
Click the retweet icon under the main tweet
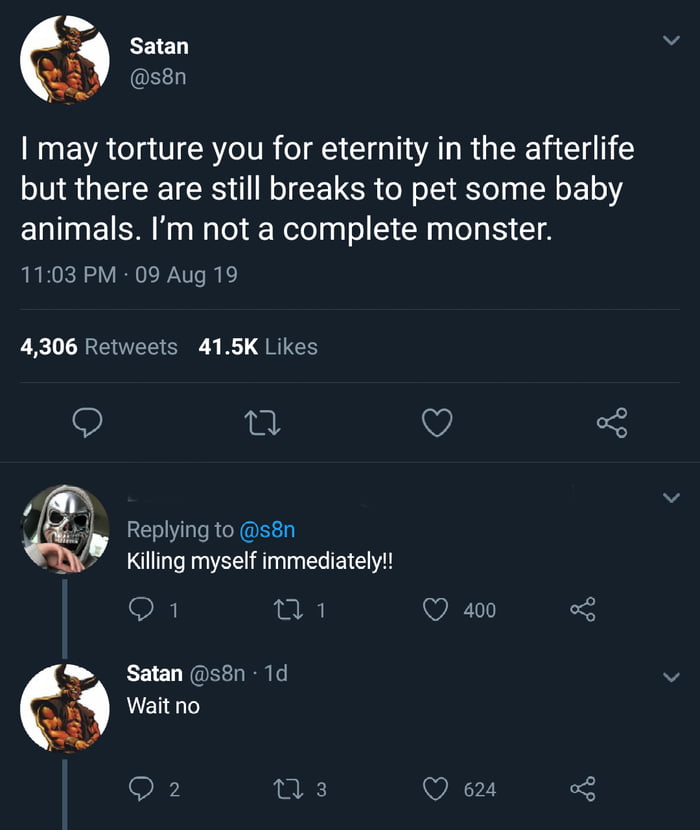[x=263, y=424]
